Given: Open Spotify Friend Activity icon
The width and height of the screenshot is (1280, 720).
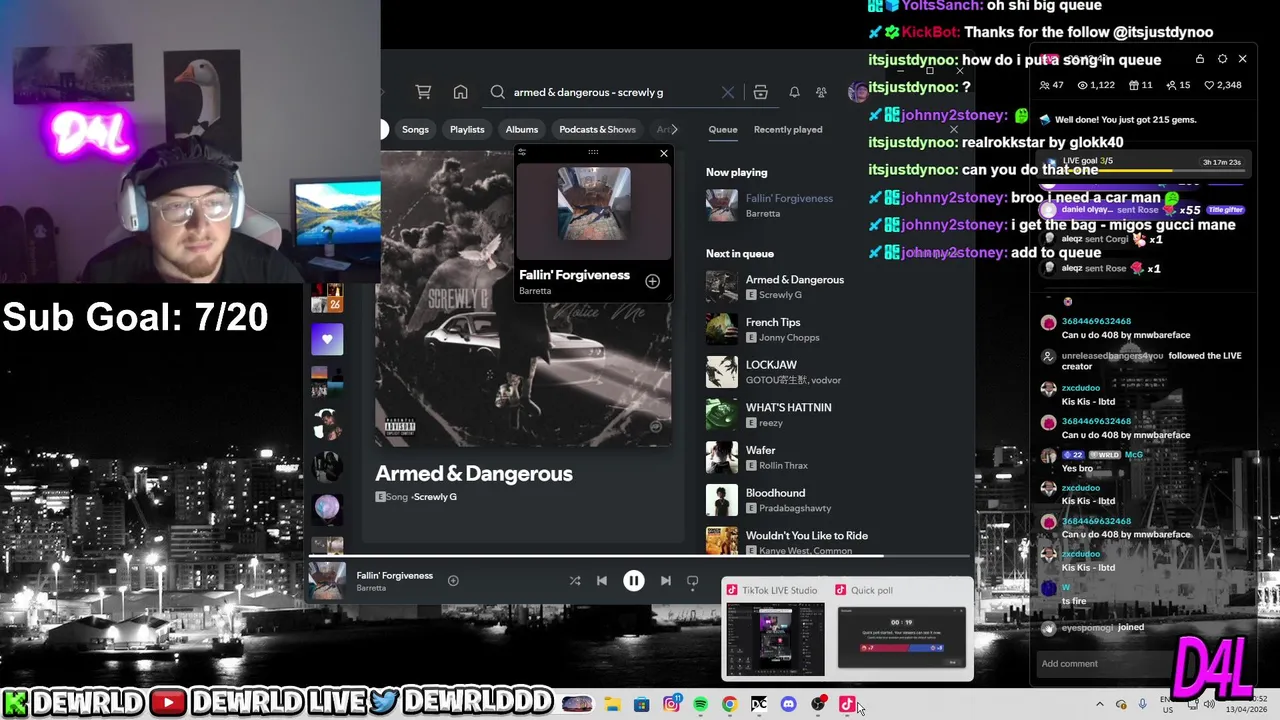Looking at the screenshot, I should coord(821,92).
